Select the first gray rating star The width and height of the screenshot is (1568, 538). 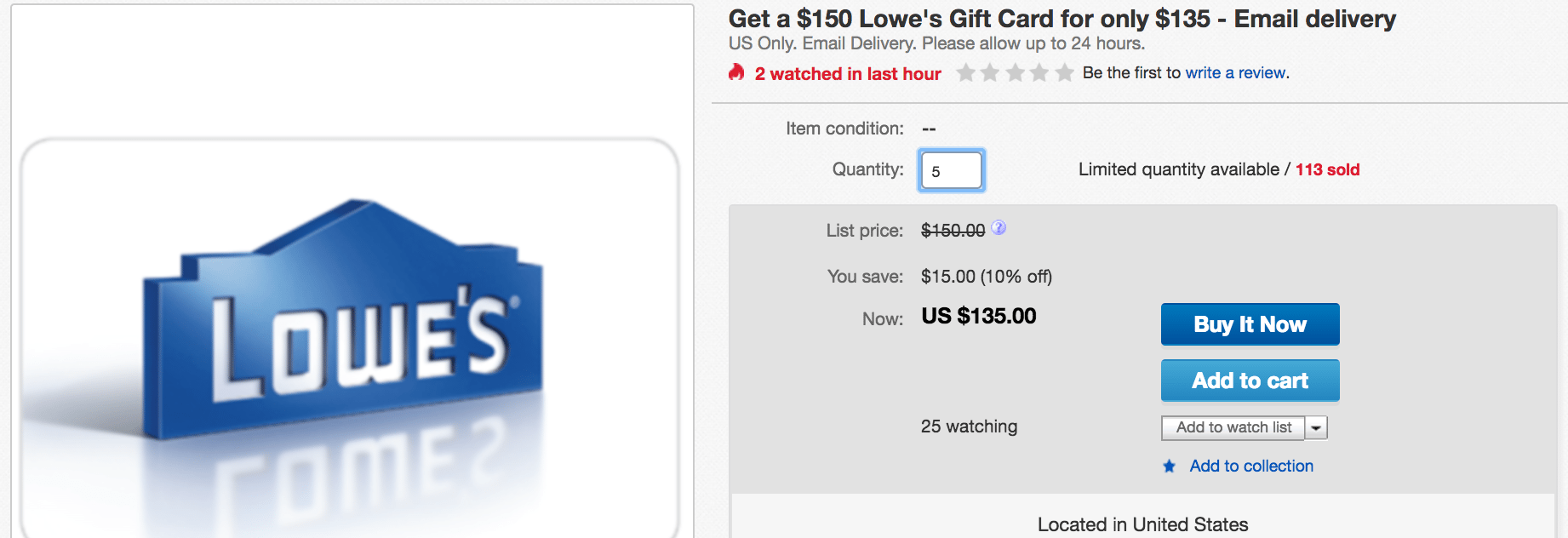(965, 73)
